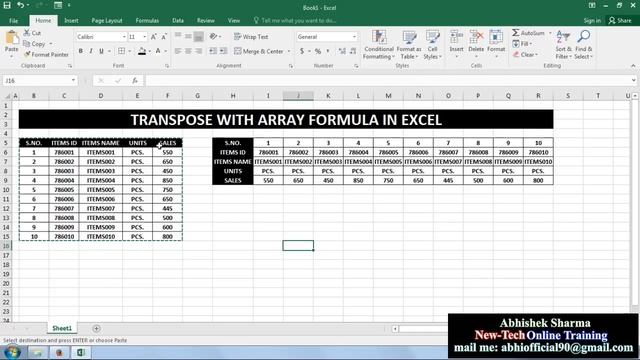Toggle Center horizontal alignment
Viewport: 640px width, 360px height.
tap(188, 51)
